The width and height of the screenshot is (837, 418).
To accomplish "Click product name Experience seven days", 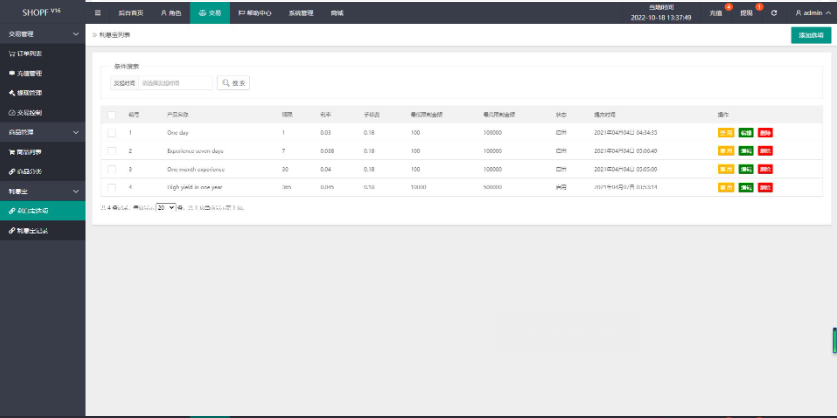I will [x=195, y=151].
